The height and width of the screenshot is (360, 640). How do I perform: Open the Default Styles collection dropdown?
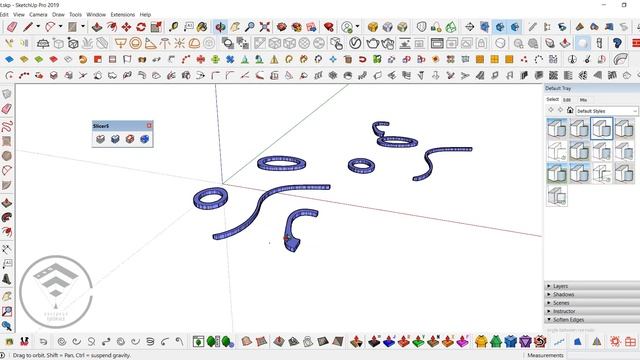coord(606,111)
